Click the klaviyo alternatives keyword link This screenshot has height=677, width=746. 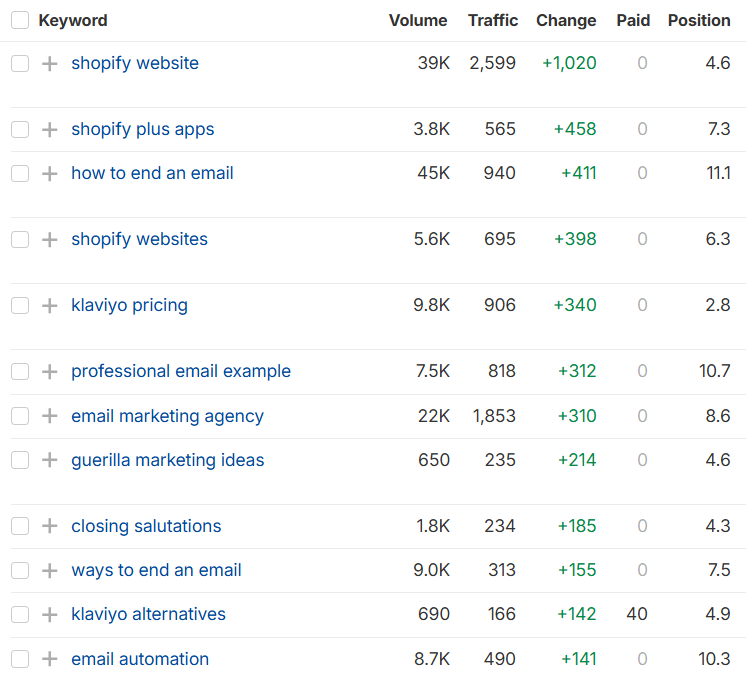pos(148,615)
